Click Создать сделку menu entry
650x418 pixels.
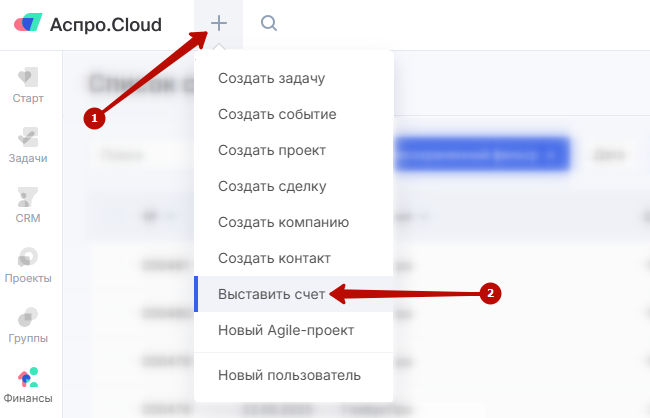272,186
